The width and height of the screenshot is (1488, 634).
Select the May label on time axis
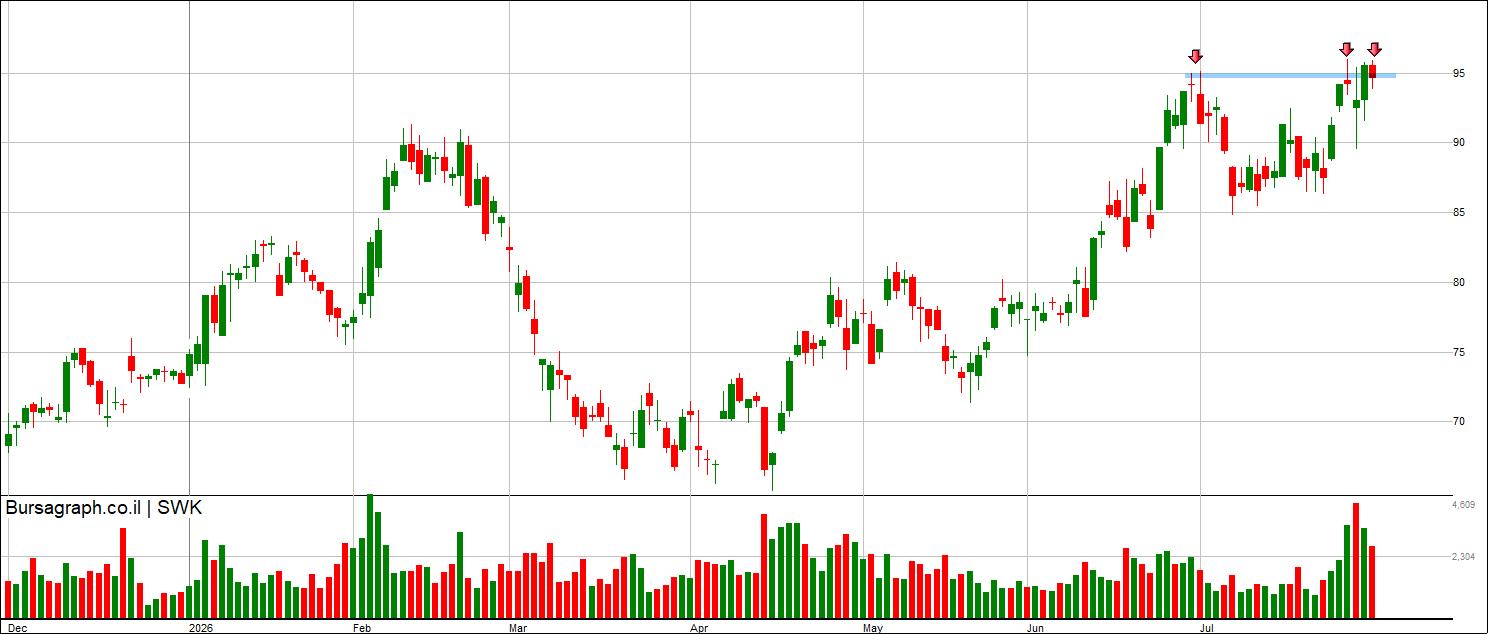pyautogui.click(x=873, y=628)
